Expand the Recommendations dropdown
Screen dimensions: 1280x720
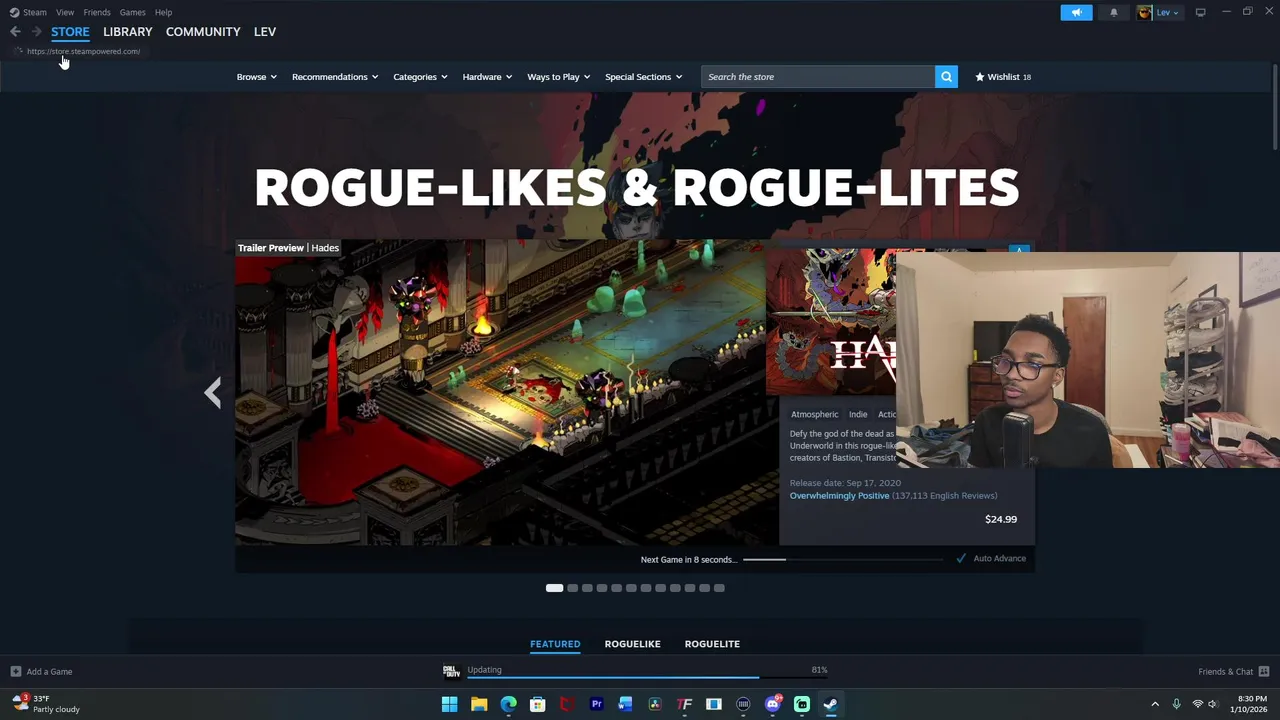pyautogui.click(x=335, y=77)
